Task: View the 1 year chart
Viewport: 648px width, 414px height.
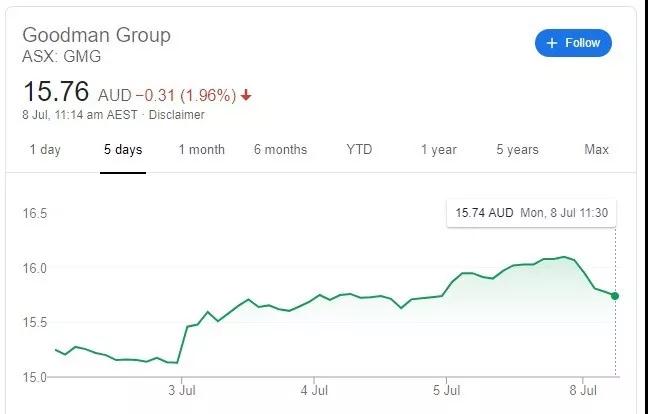Action: [x=438, y=150]
